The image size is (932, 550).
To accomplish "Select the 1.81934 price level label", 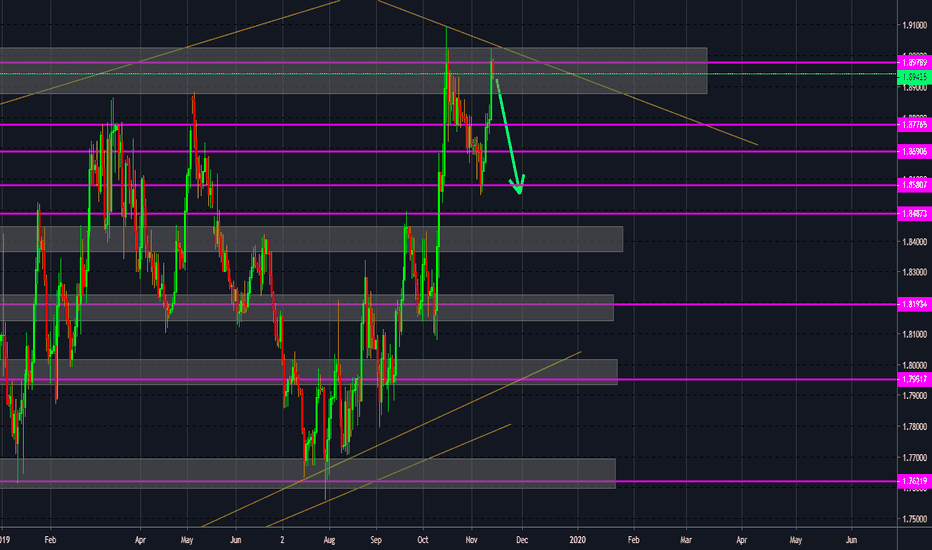I will pos(911,304).
